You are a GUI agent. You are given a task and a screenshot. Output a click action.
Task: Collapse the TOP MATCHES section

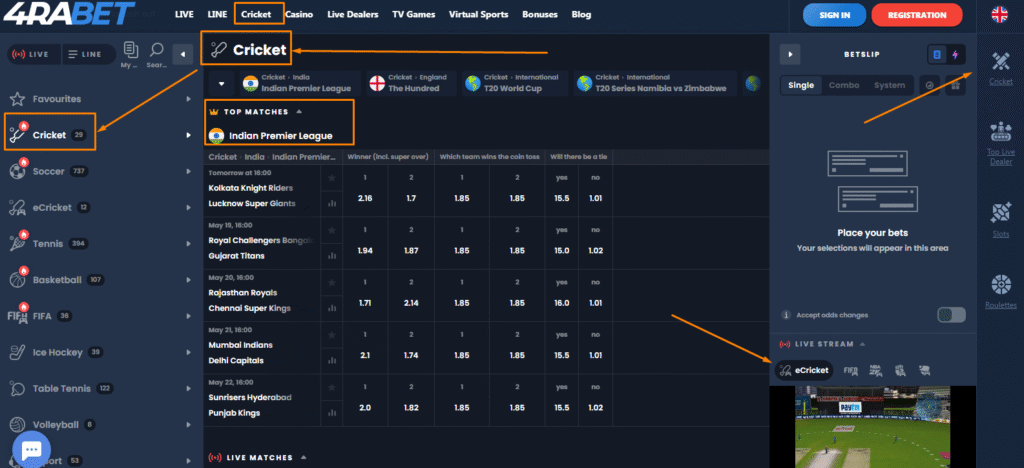coord(300,112)
